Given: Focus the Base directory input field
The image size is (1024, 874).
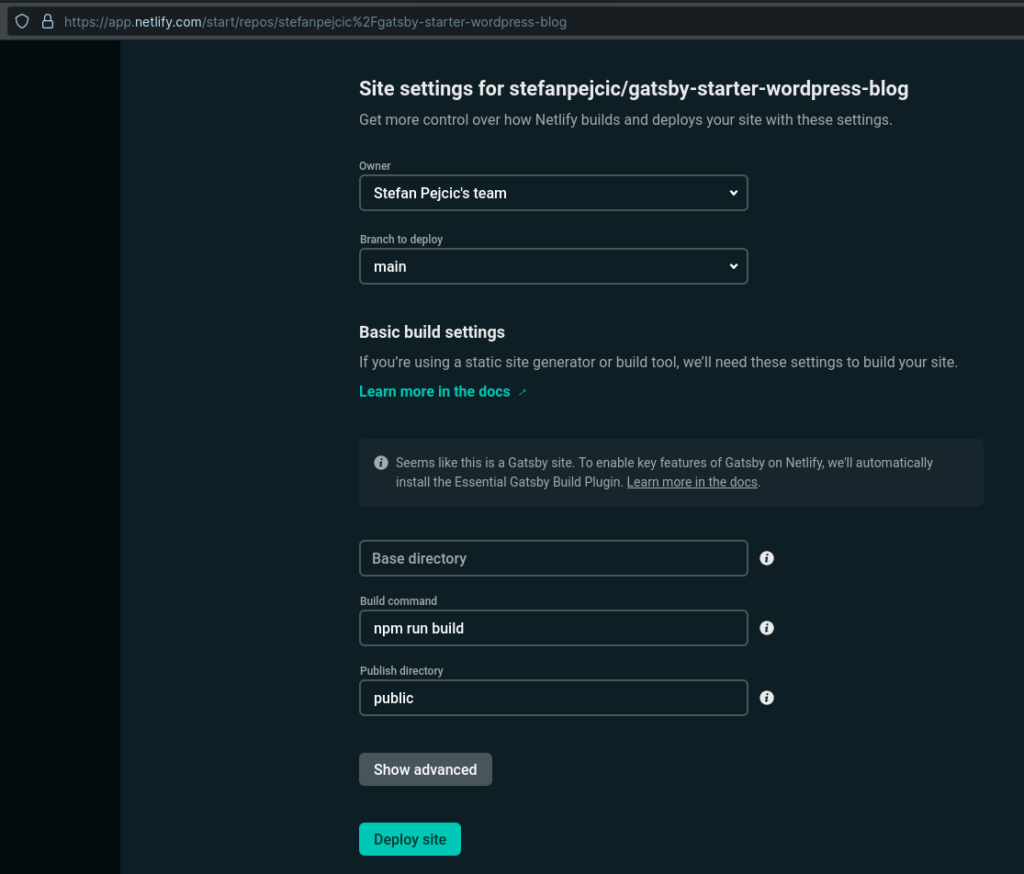Looking at the screenshot, I should pyautogui.click(x=553, y=558).
